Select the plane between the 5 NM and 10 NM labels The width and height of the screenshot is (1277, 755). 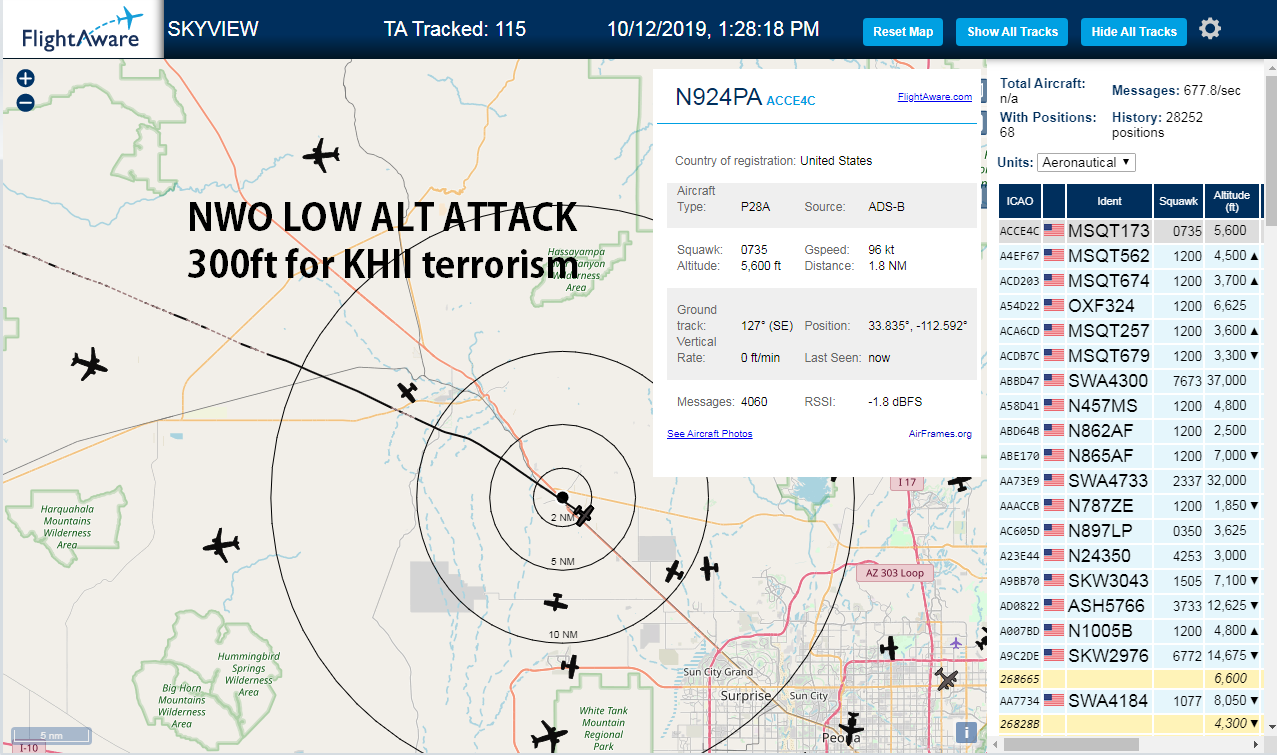click(x=556, y=602)
